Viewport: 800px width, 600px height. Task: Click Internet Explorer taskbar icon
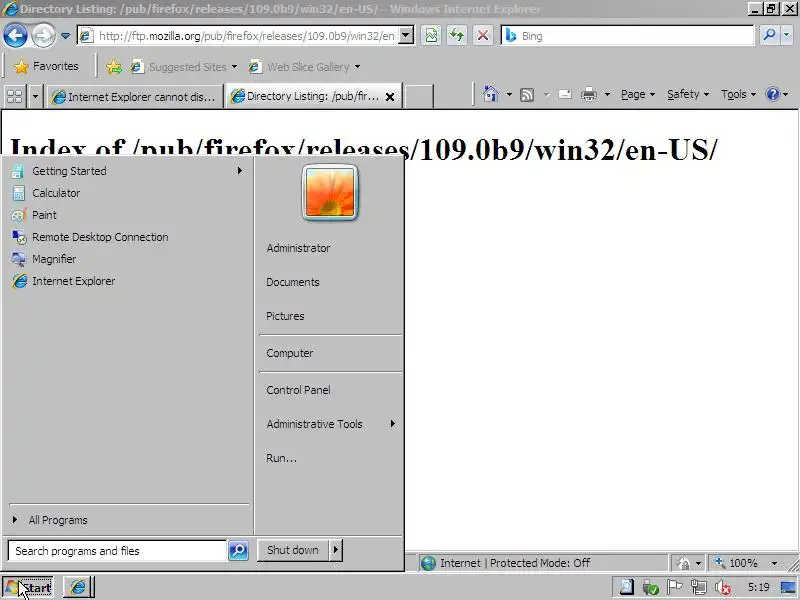pyautogui.click(x=78, y=588)
